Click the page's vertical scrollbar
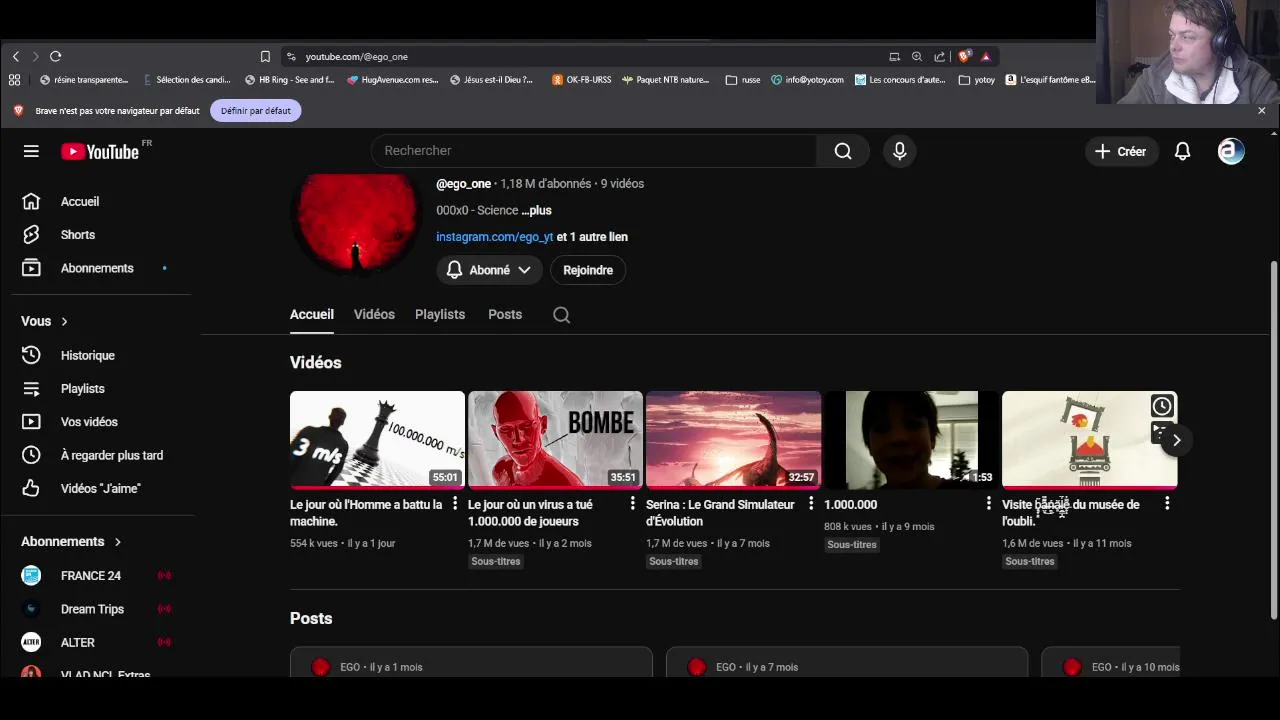The image size is (1280, 720). point(1273,440)
